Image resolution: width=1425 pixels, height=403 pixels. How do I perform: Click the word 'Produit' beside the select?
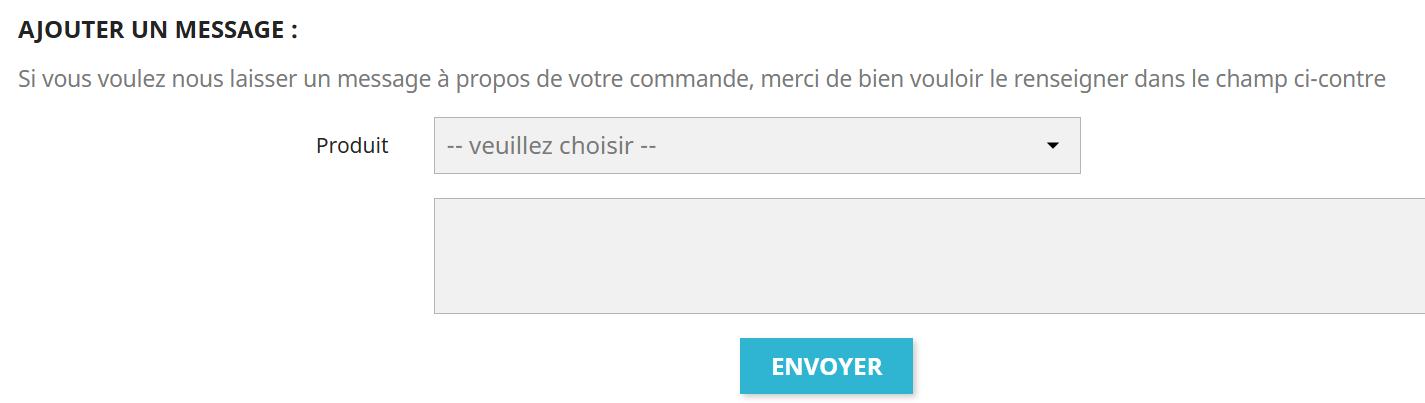tap(352, 146)
